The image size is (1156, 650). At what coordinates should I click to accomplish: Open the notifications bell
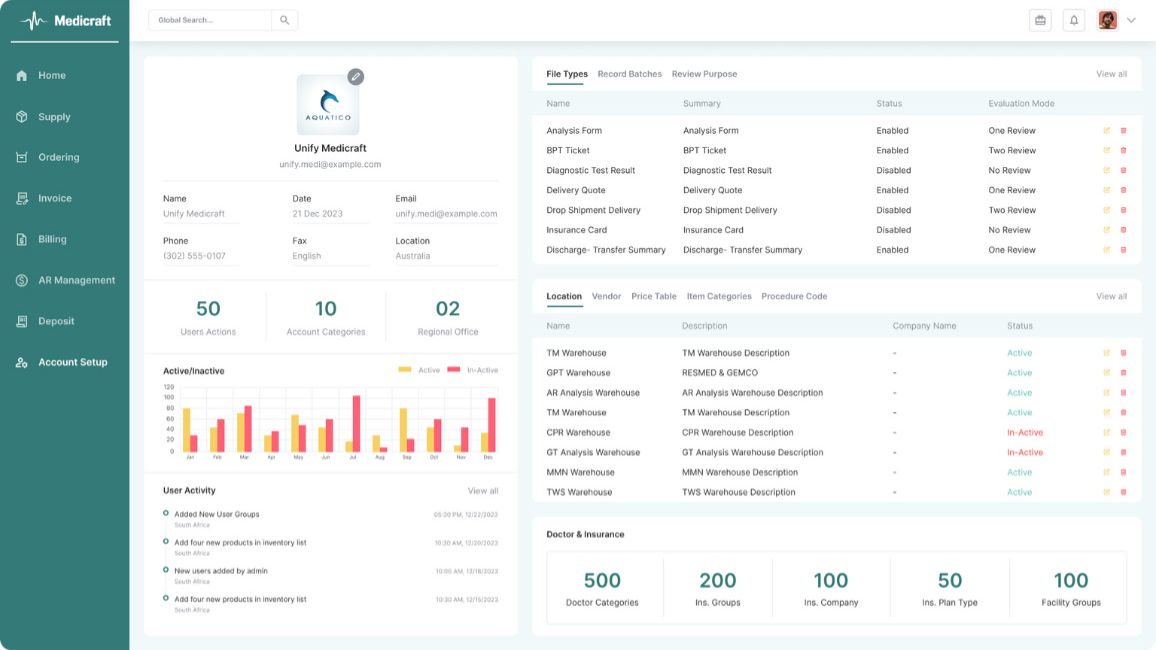tap(1074, 20)
